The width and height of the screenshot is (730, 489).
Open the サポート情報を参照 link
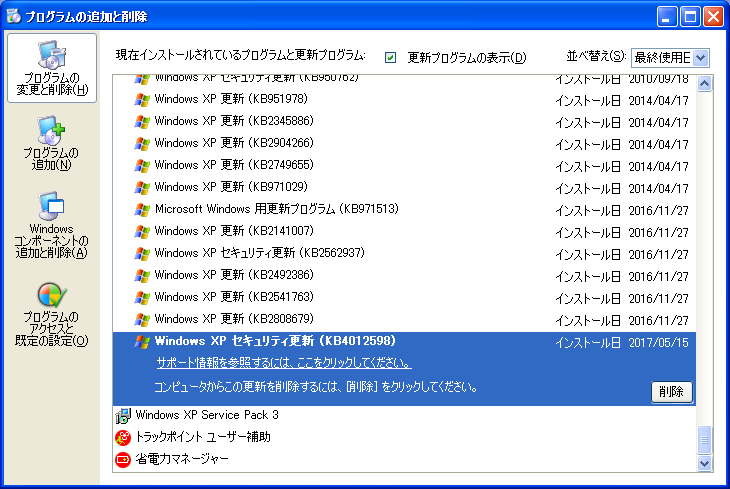tap(284, 363)
